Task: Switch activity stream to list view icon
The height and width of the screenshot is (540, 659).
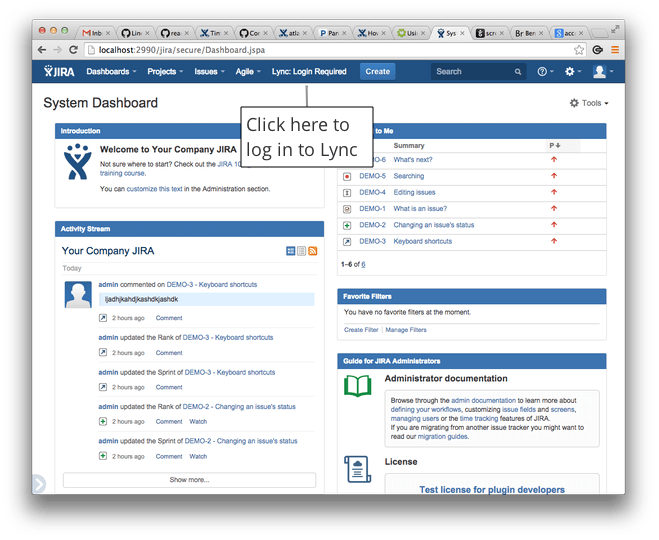Action: click(301, 251)
